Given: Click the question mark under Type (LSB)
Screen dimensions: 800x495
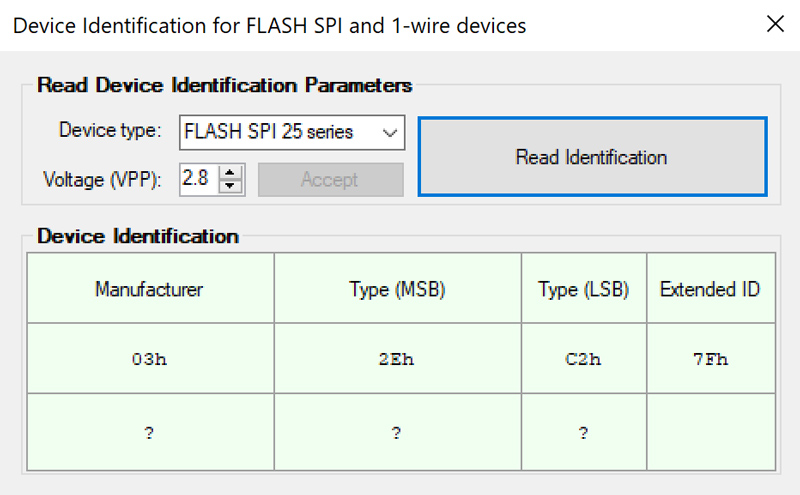Looking at the screenshot, I should (583, 432).
